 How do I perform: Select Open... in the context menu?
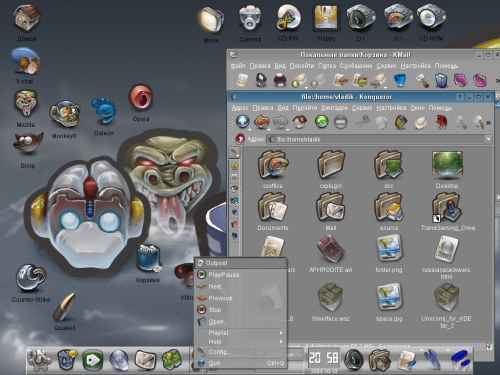click(240, 321)
